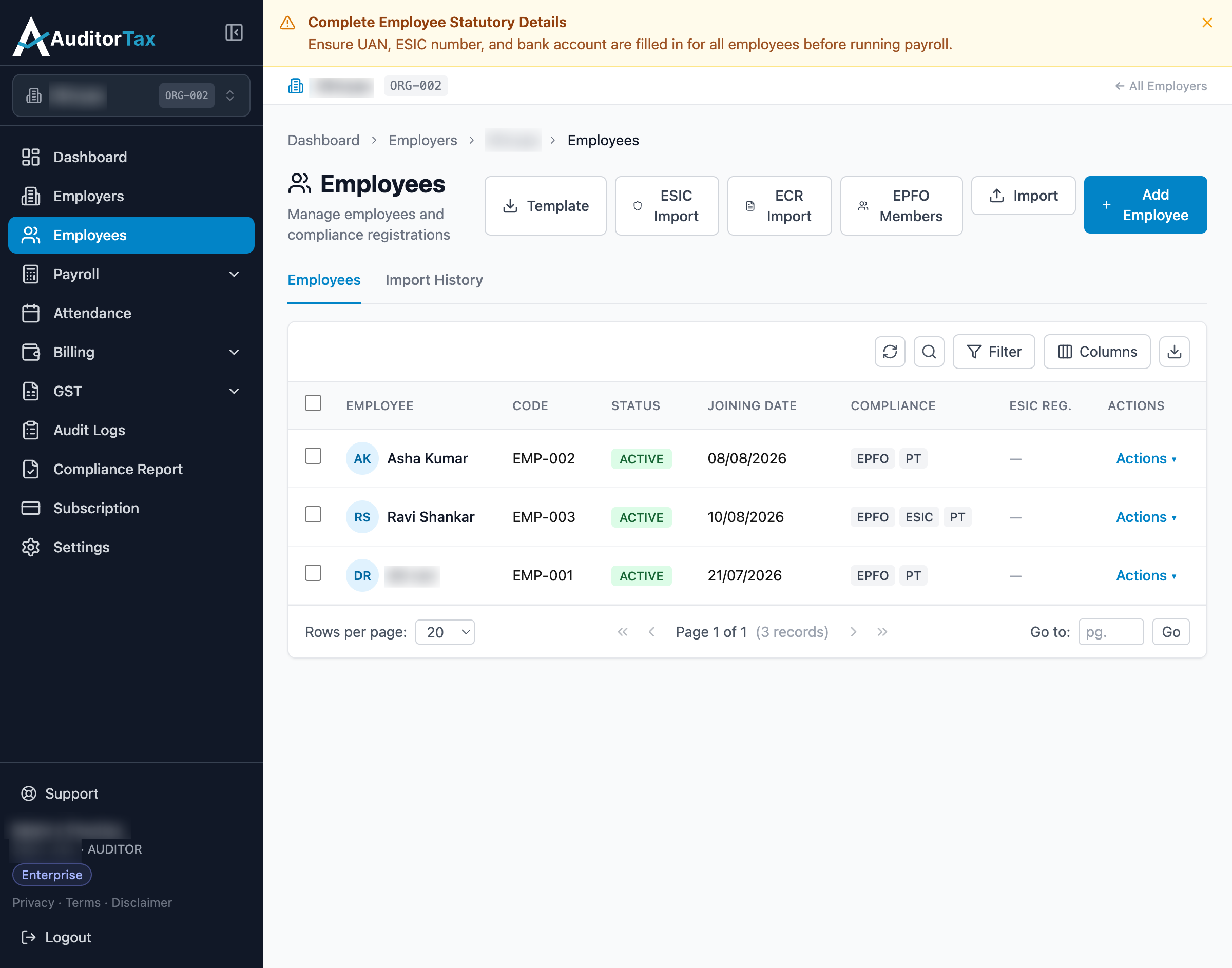Click the Go to page input field

(x=1111, y=632)
